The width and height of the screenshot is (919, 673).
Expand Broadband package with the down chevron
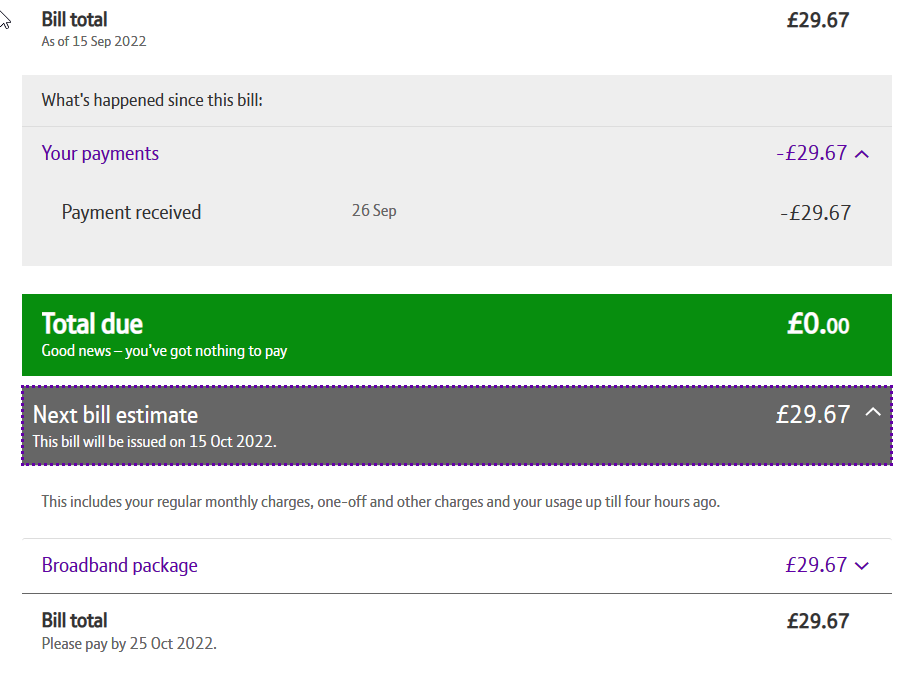[x=863, y=566]
